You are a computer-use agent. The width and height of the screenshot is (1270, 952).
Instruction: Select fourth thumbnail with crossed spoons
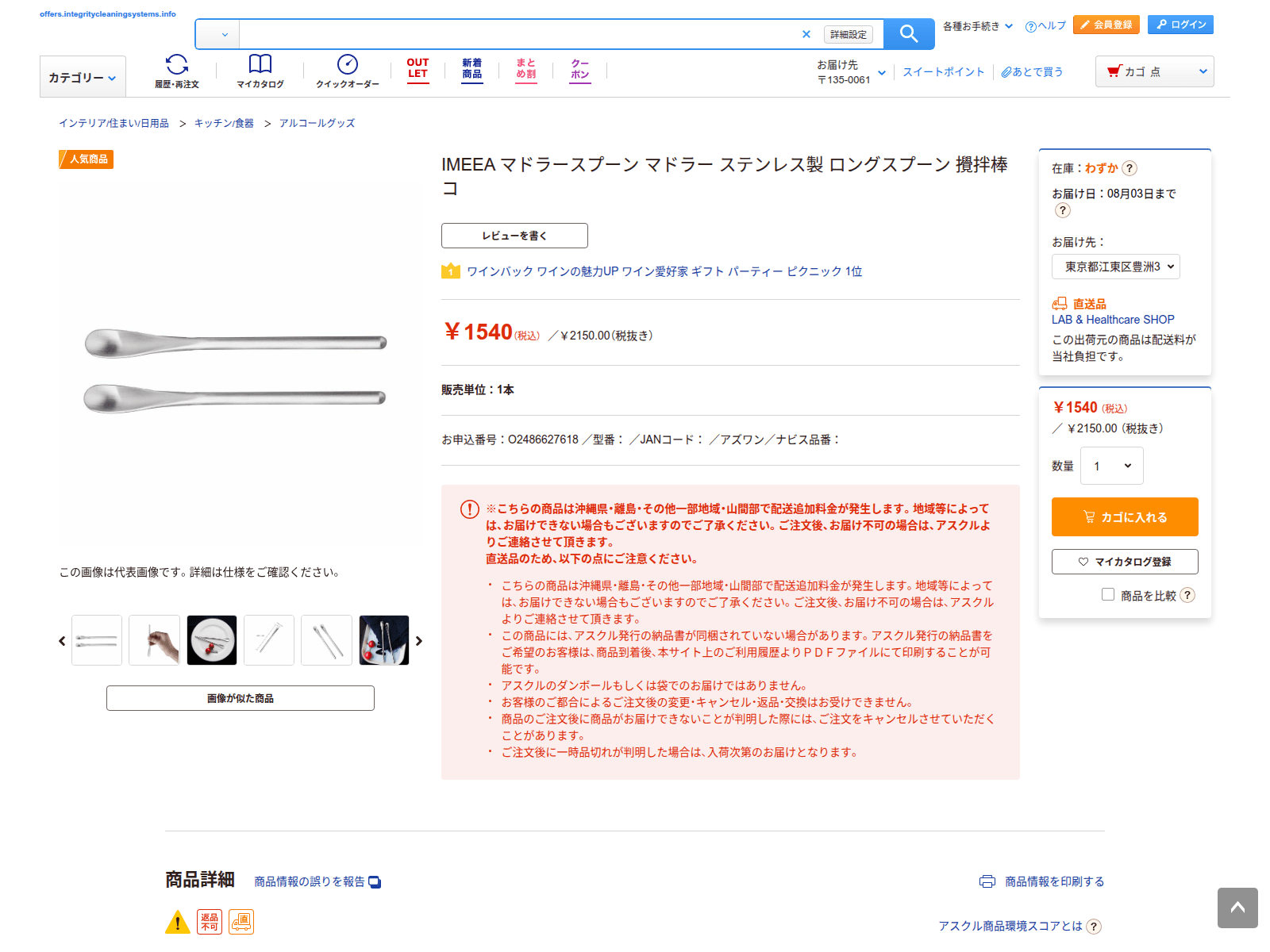coord(269,640)
